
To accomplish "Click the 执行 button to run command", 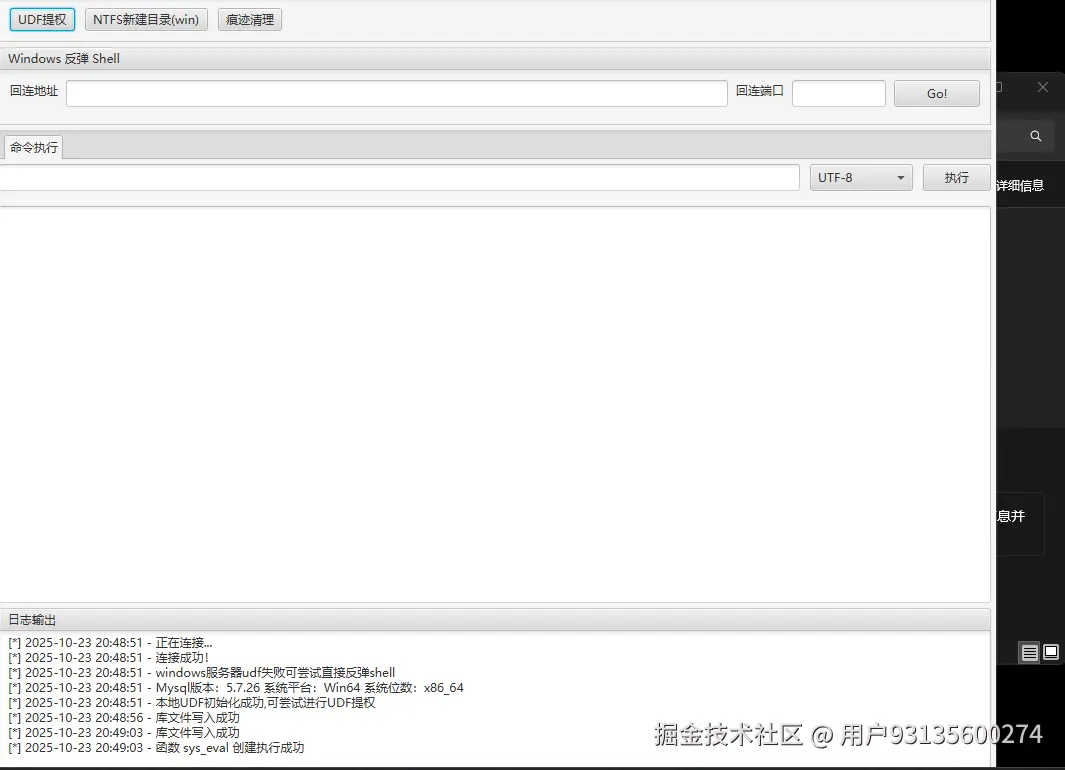I will click(x=956, y=177).
